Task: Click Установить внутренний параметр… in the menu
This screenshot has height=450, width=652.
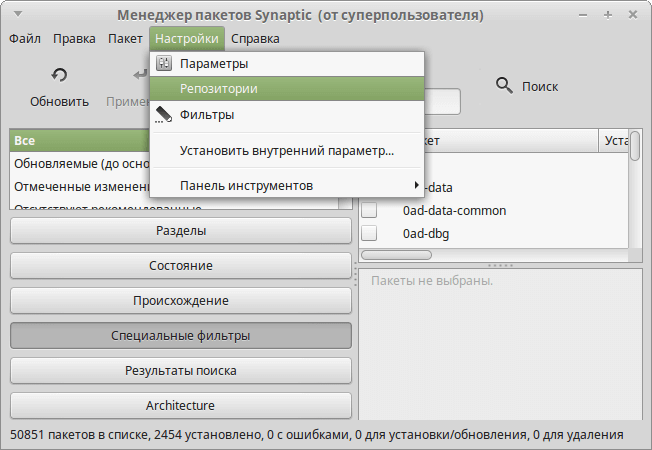Action: click(287, 151)
